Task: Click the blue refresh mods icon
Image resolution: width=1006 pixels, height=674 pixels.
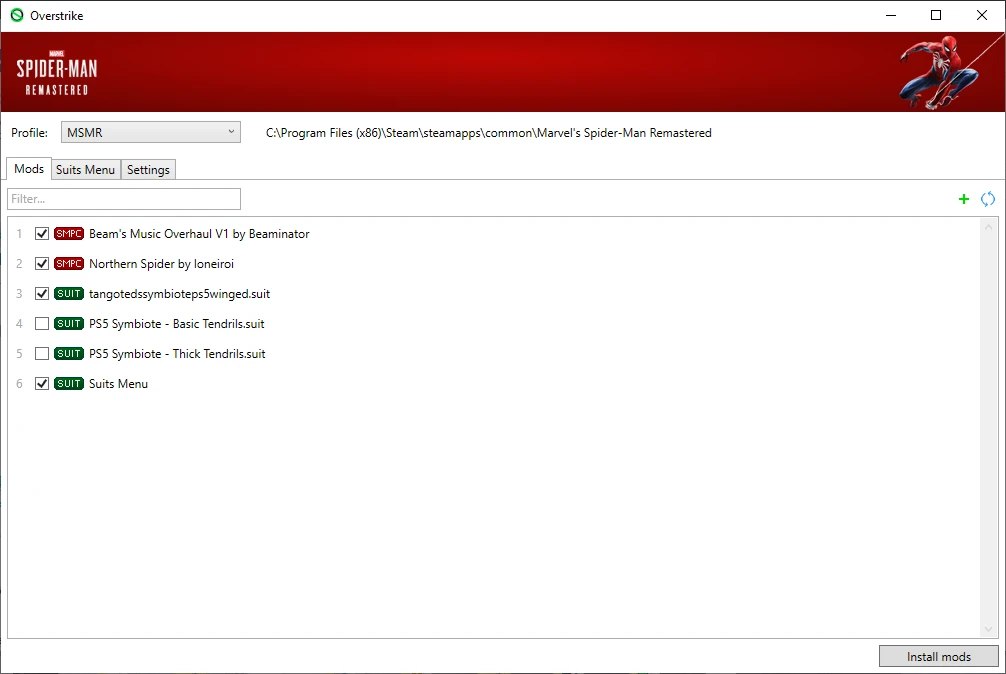Action: point(987,199)
